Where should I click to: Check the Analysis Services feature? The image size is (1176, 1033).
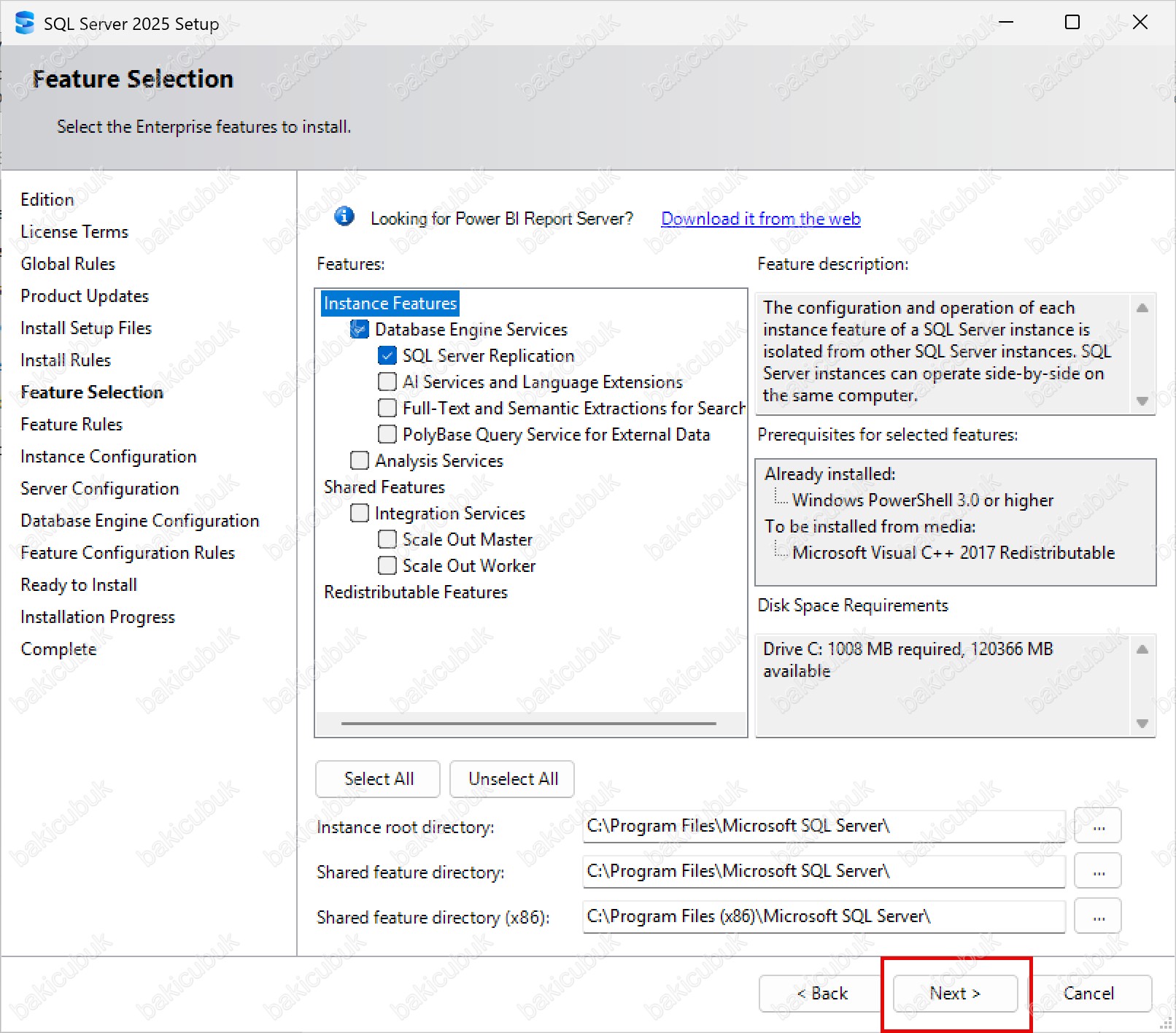pos(360,461)
